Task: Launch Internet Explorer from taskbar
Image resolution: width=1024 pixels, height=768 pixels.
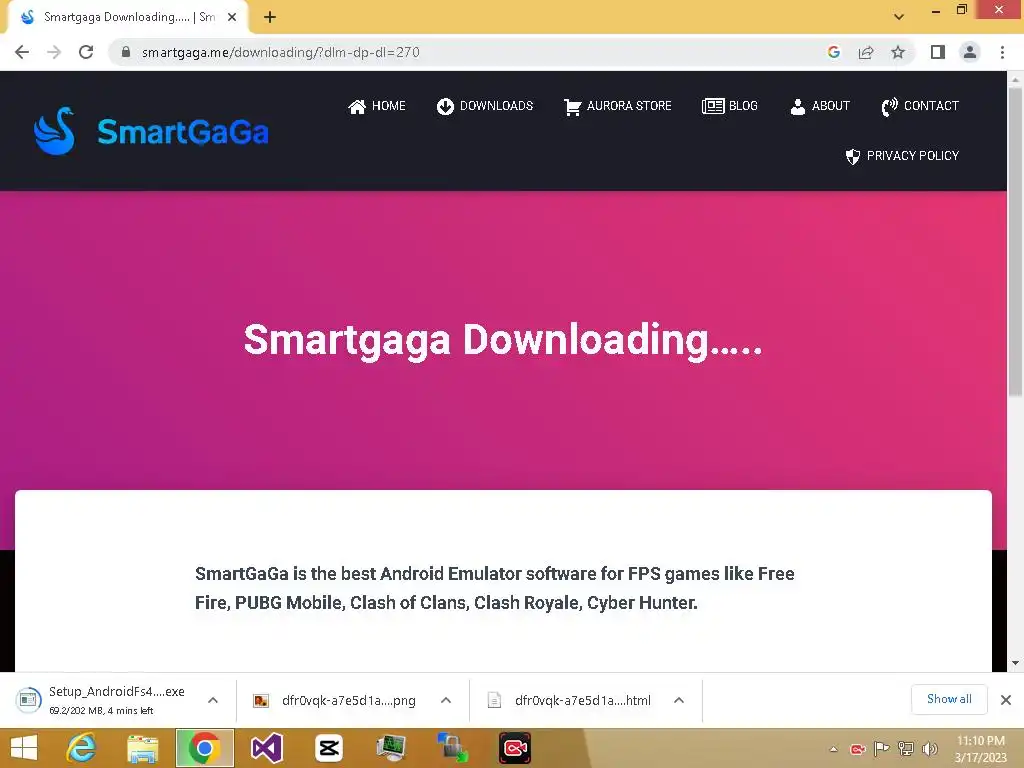Action: 82,748
